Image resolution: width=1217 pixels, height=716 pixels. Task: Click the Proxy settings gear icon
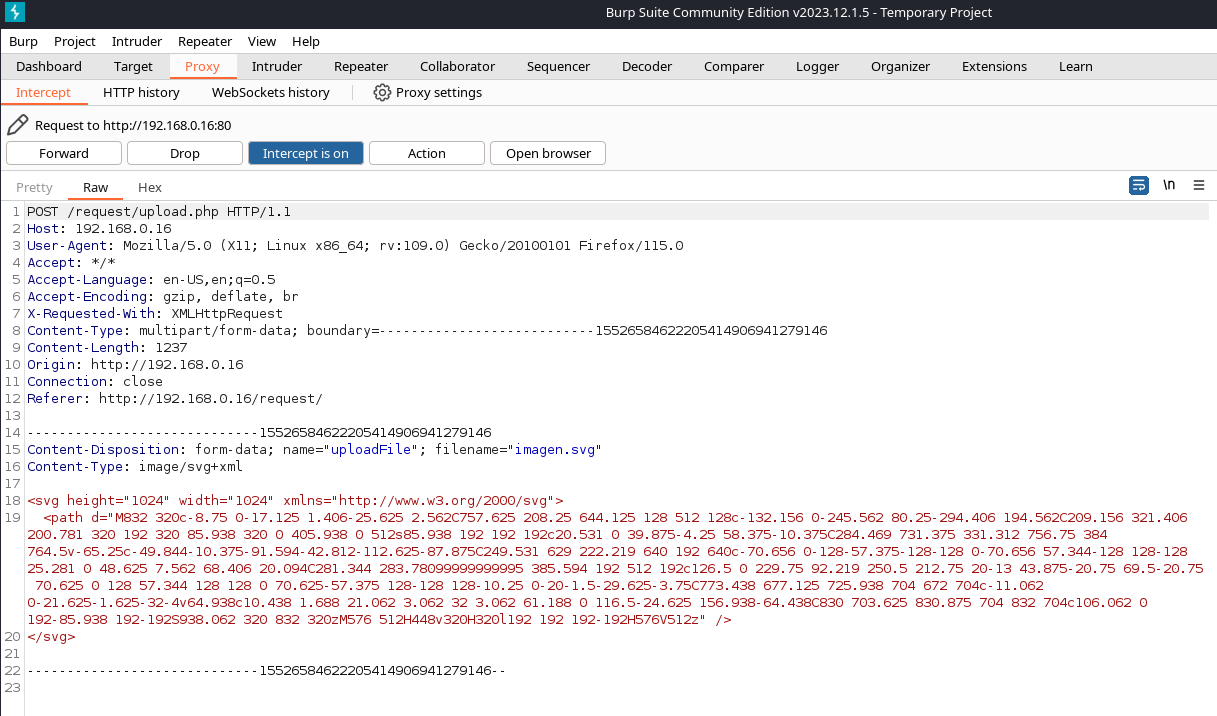pos(382,92)
